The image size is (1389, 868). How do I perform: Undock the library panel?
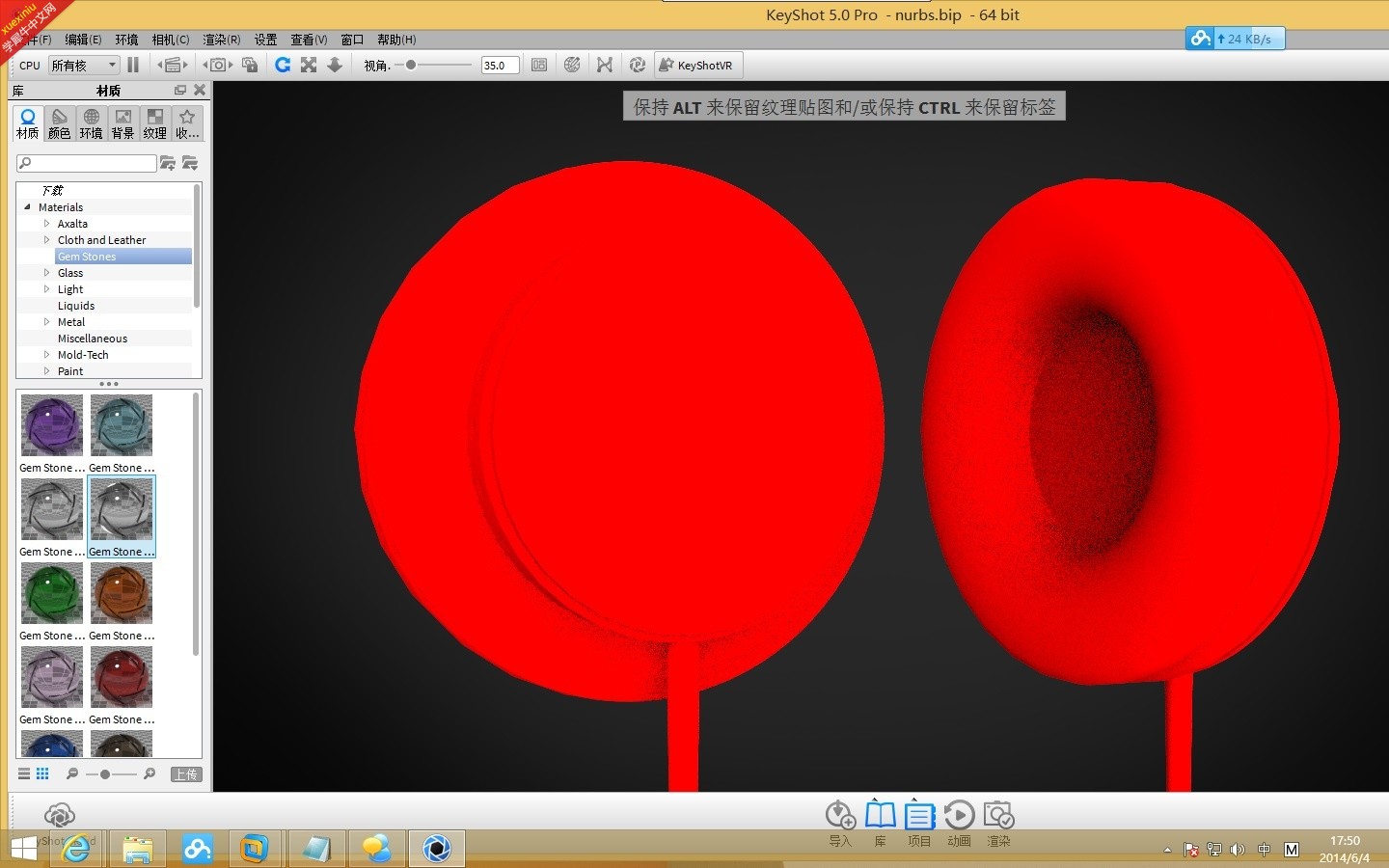(x=179, y=90)
